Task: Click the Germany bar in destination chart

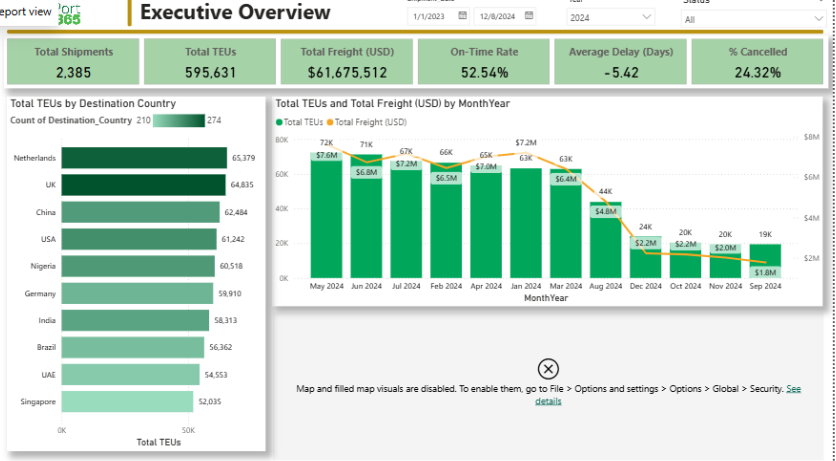Action: tap(137, 294)
